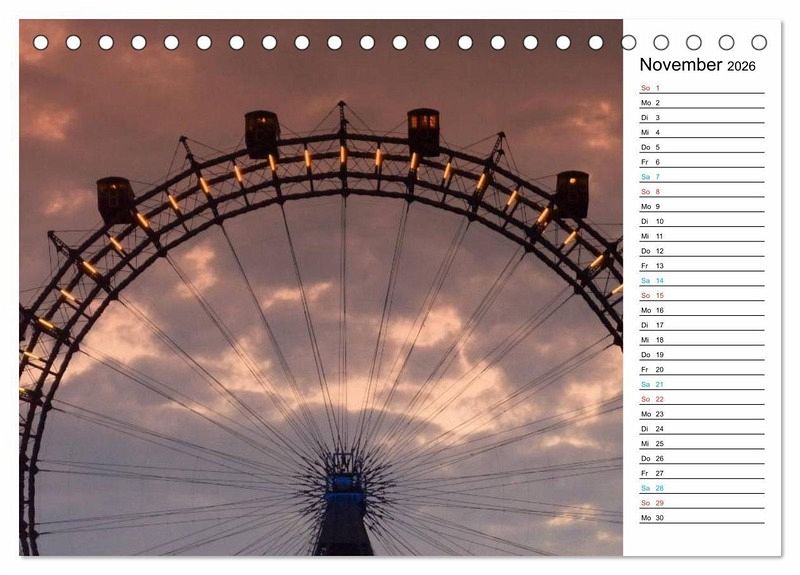Viewport: 800px width, 575px height.
Task: Click the leftmost gondola on the wheel
Action: click(115, 199)
